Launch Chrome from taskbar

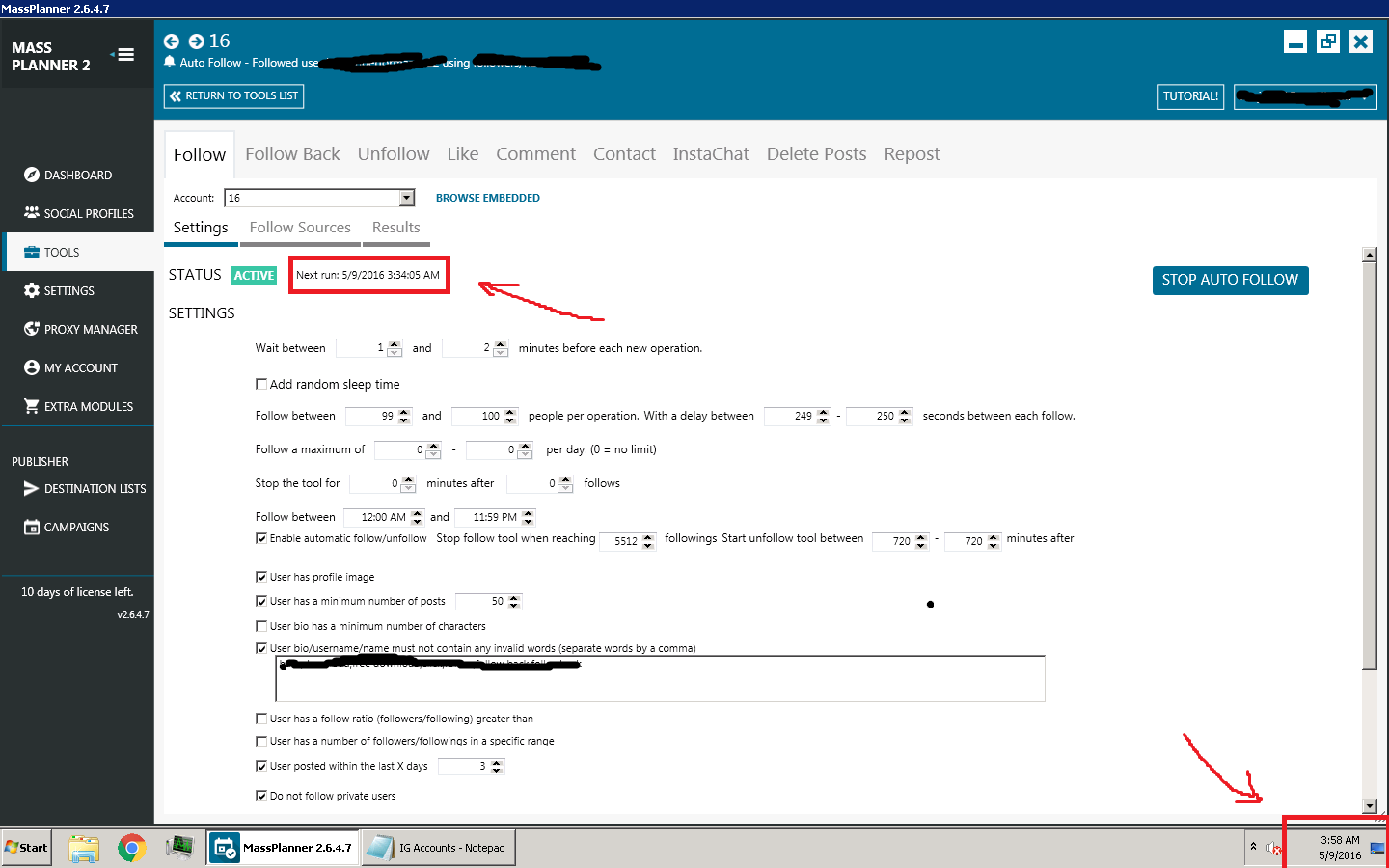(x=132, y=848)
